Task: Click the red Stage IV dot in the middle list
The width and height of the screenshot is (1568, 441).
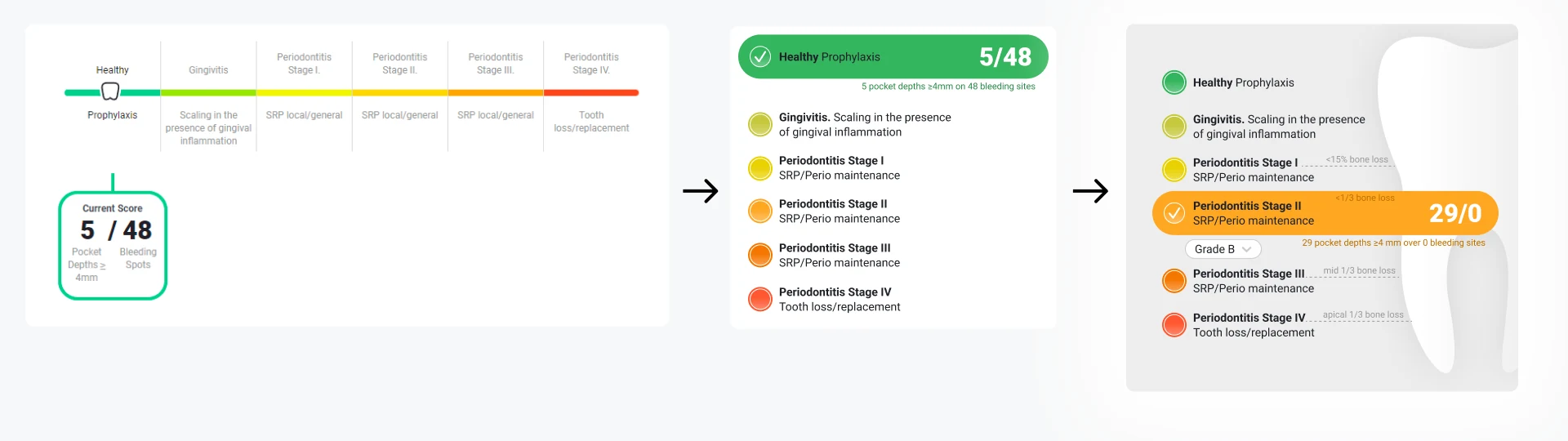Action: [760, 299]
